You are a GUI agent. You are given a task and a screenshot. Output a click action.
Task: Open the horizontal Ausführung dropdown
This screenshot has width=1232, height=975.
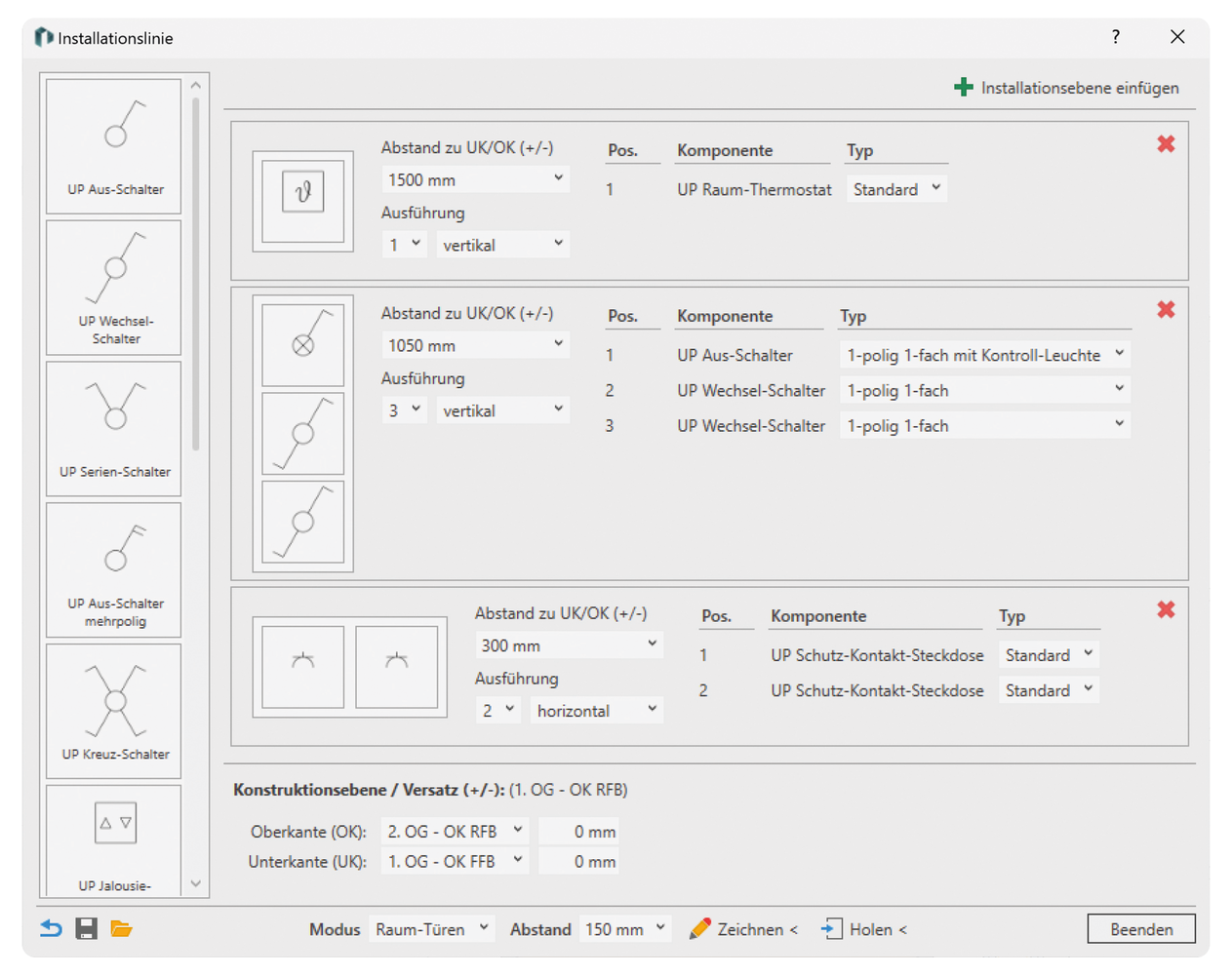tap(596, 711)
